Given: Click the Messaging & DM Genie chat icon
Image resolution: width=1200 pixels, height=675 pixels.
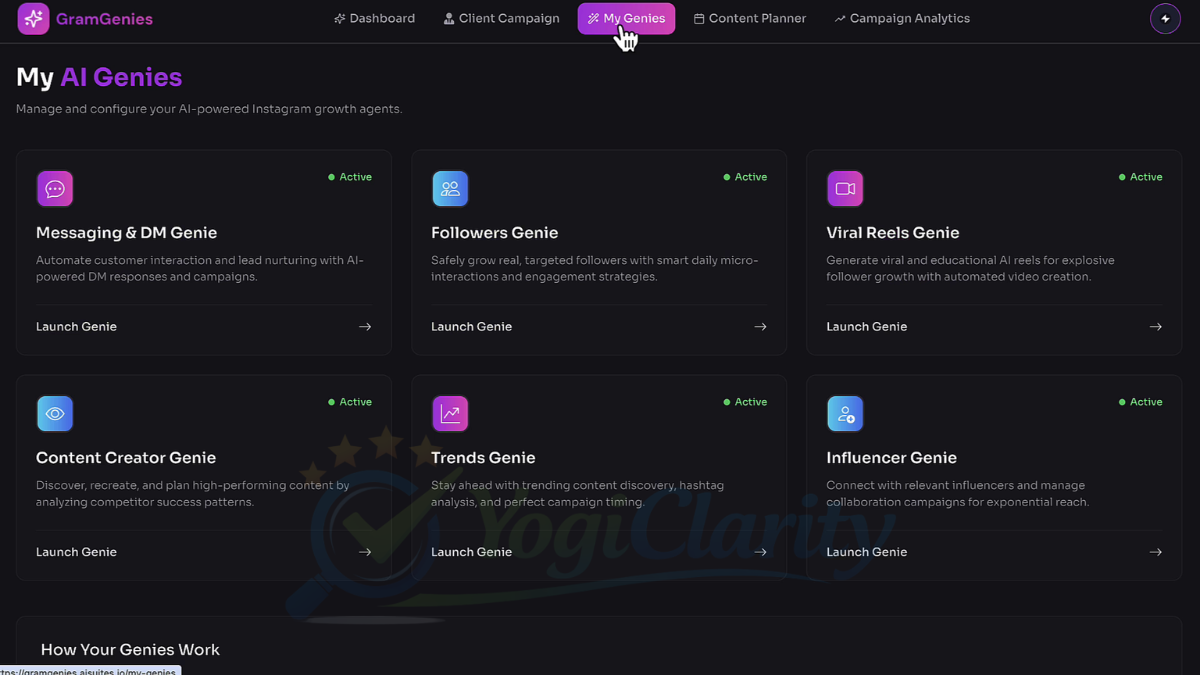Looking at the screenshot, I should point(55,189).
